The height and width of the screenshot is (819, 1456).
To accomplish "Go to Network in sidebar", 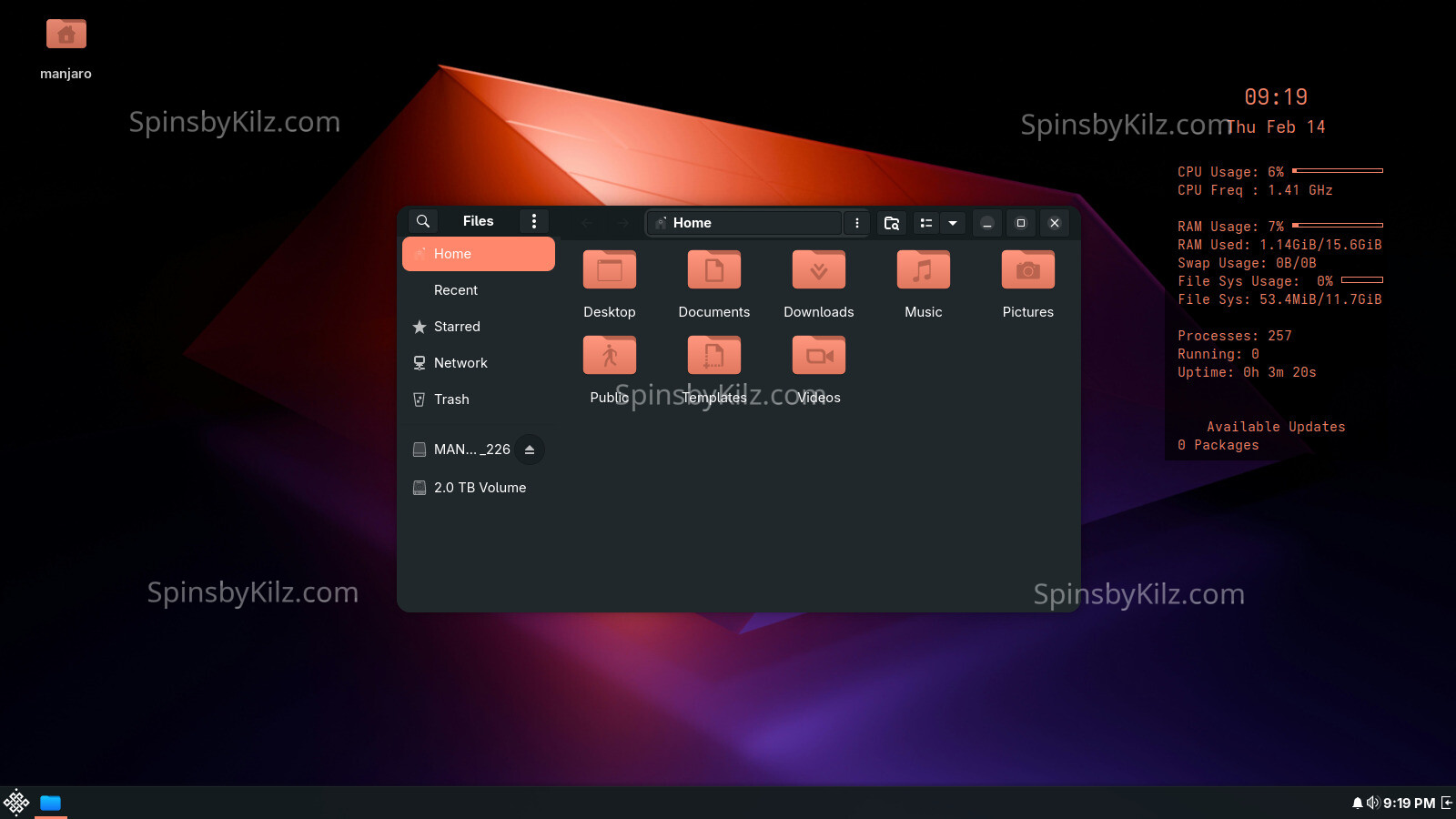I will click(x=460, y=363).
